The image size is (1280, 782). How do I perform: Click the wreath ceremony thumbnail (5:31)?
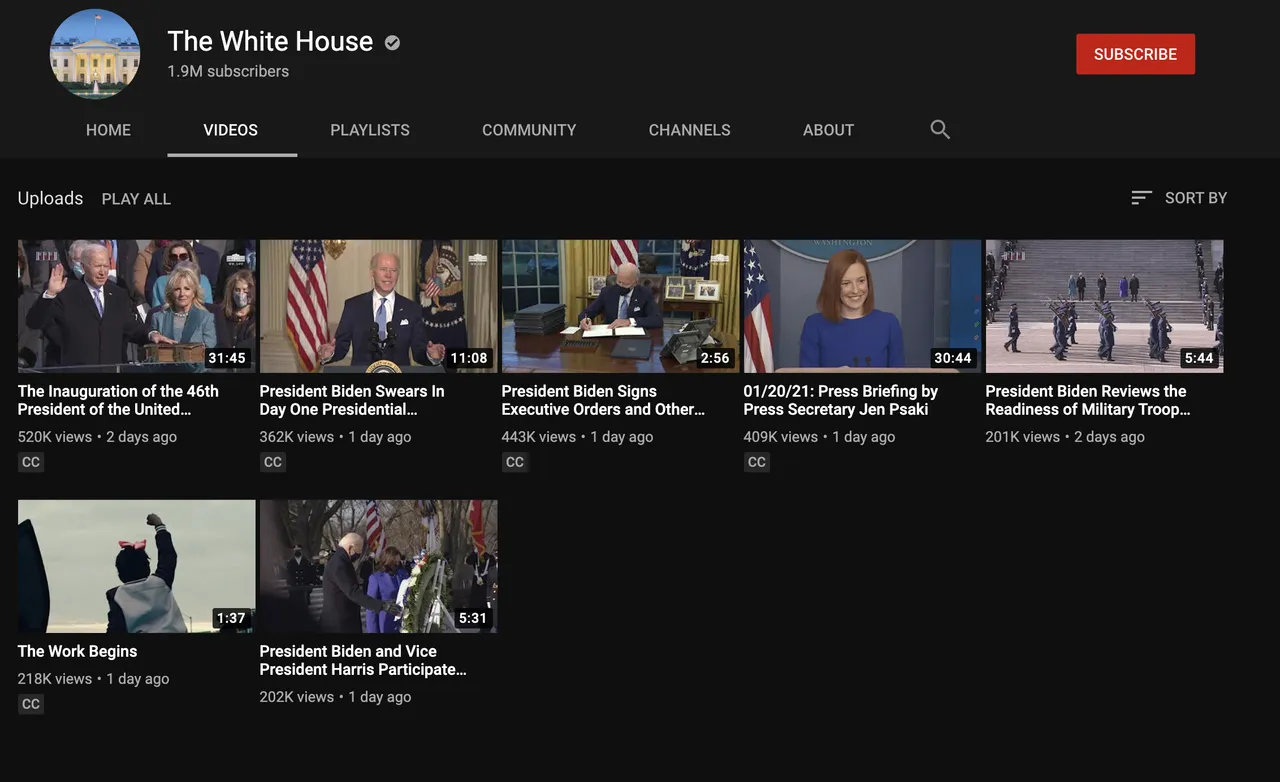tap(379, 566)
